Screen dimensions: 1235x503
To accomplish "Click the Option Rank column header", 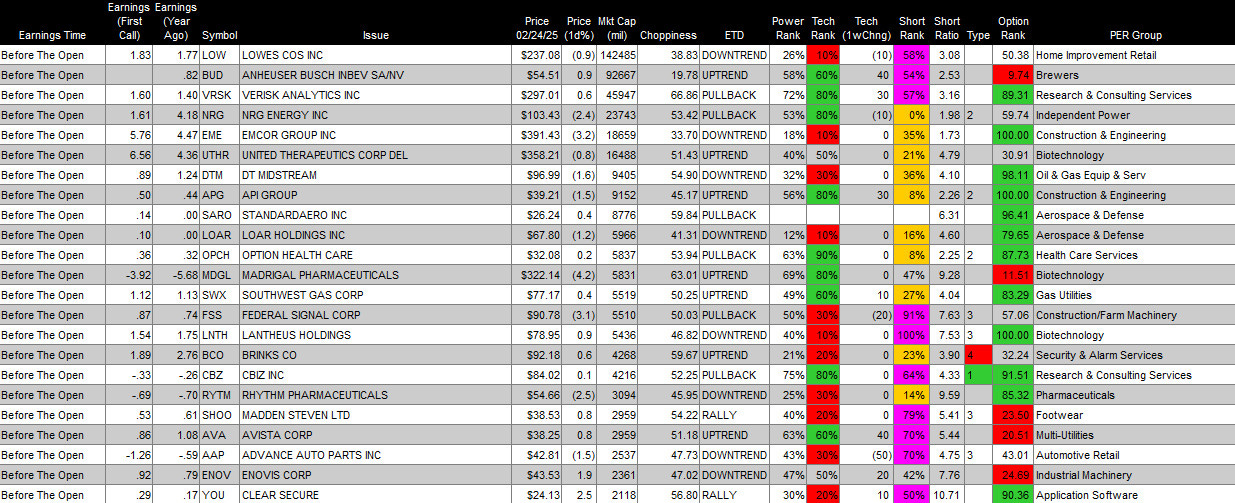I will (x=1013, y=29).
